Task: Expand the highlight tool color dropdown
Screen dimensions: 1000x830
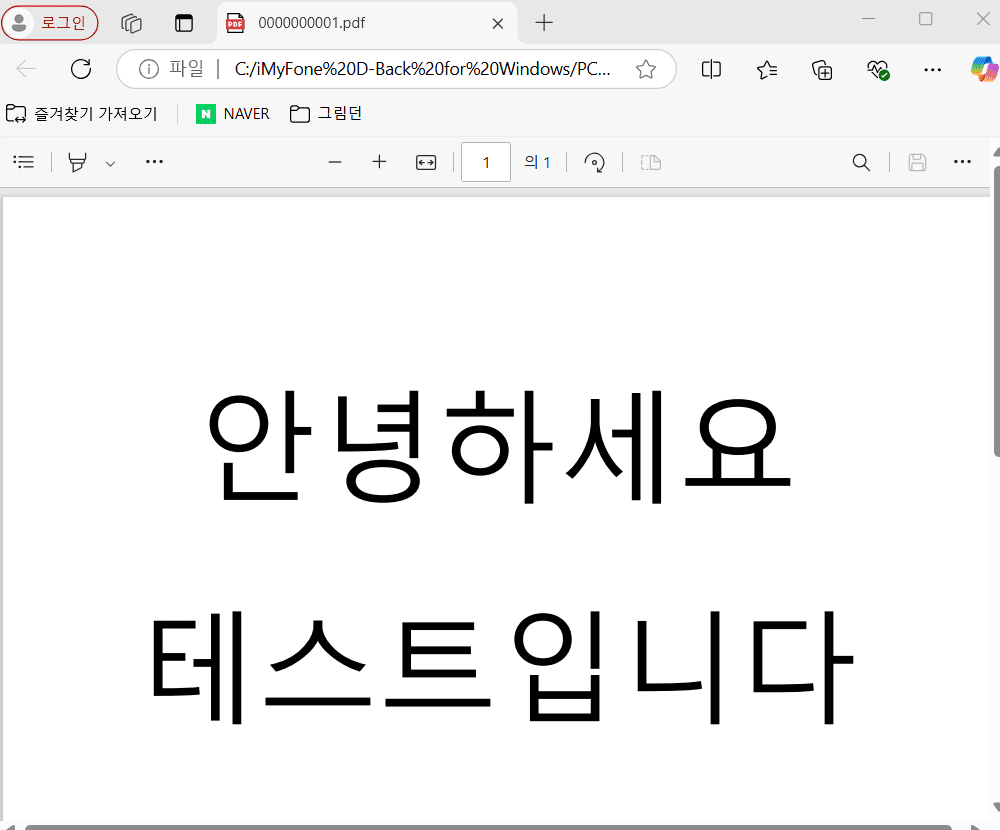Action: coord(110,163)
